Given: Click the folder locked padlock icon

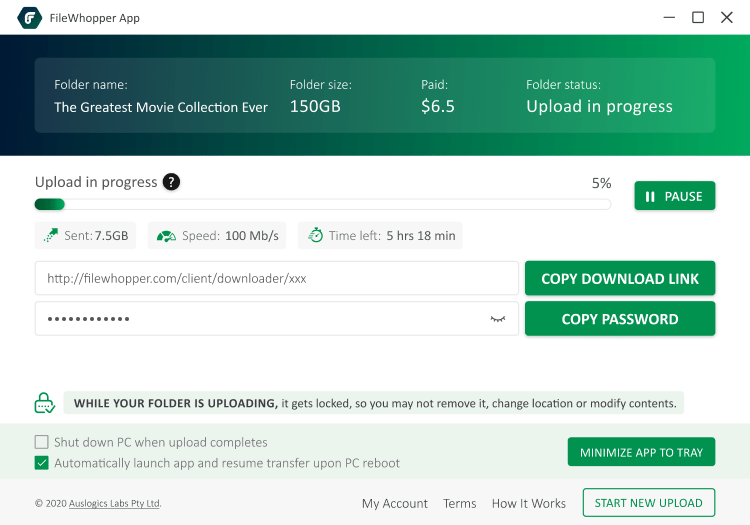Looking at the screenshot, I should (x=44, y=403).
